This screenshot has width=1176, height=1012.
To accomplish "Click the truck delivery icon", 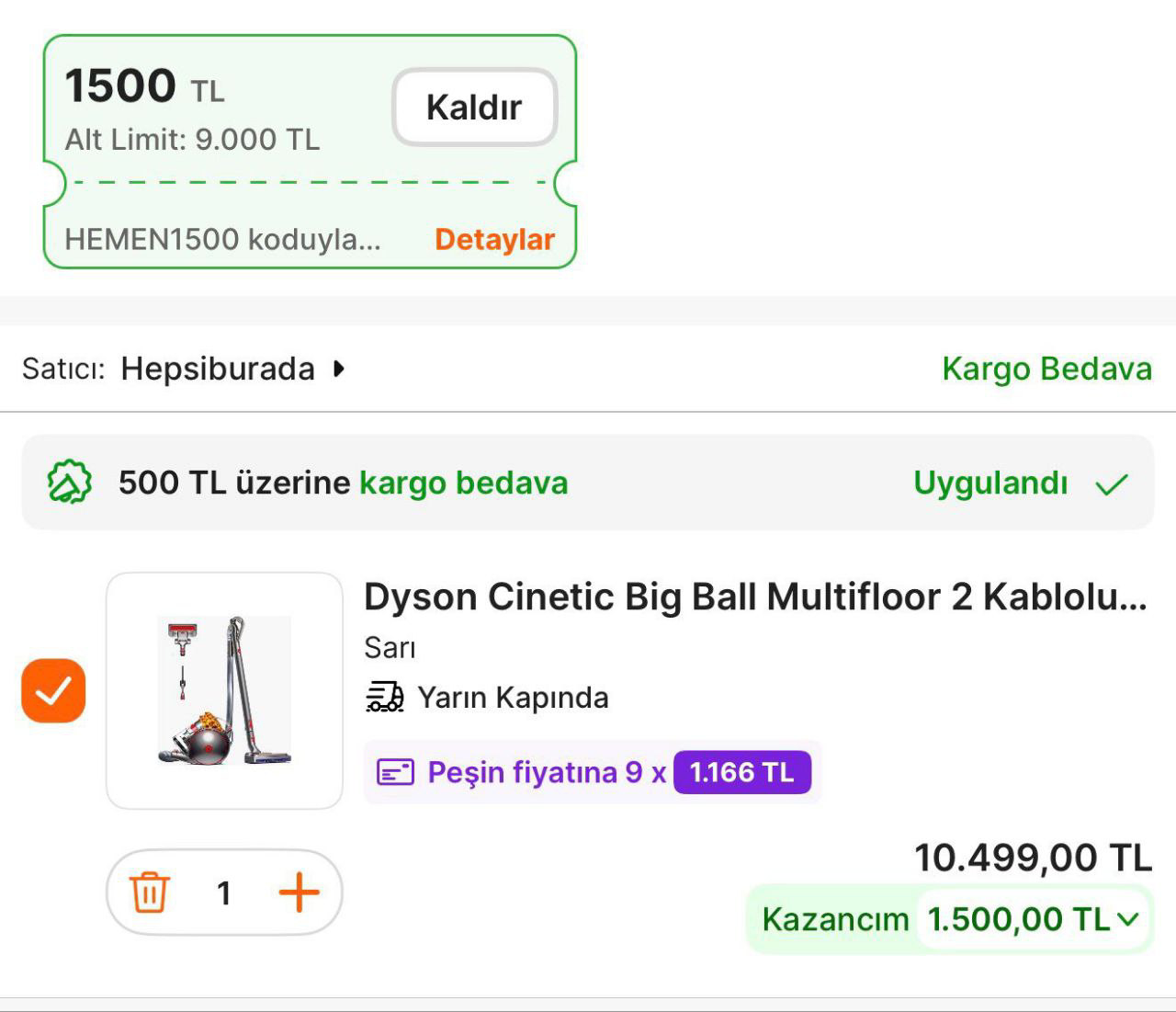I will pyautogui.click(x=385, y=698).
